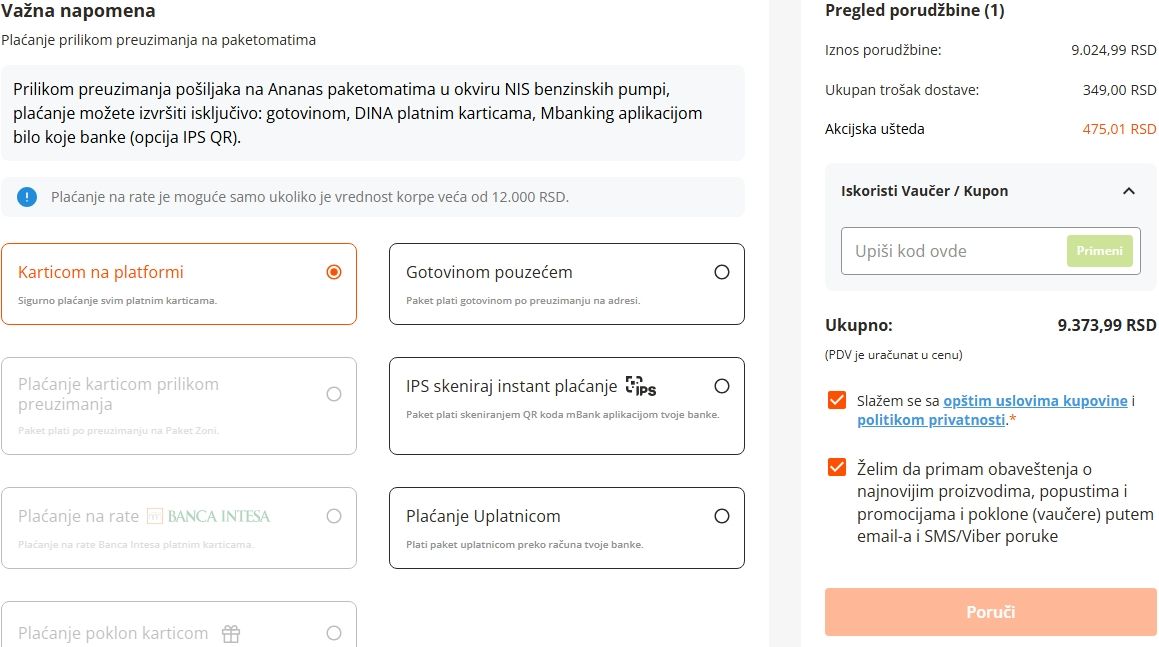Select Plaćanje na rate radio button

[334, 516]
